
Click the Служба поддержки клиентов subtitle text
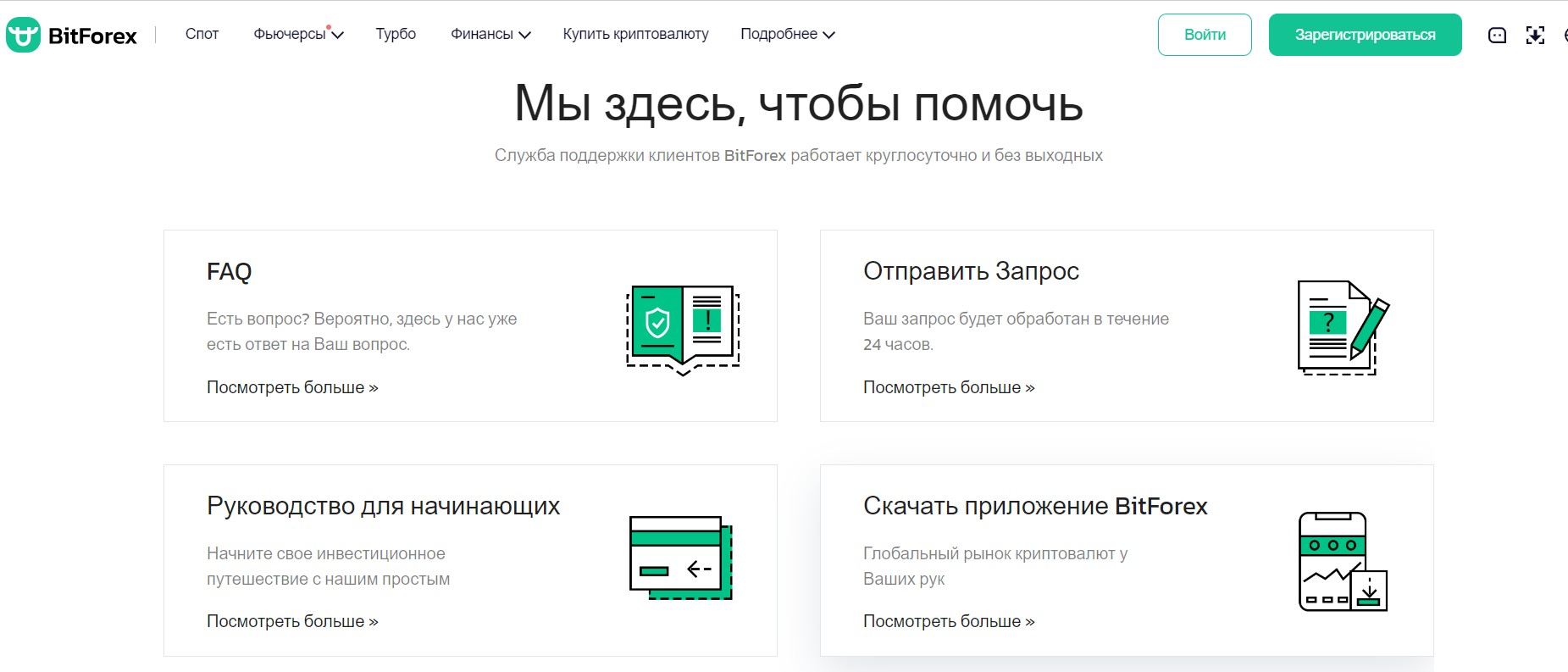799,155
